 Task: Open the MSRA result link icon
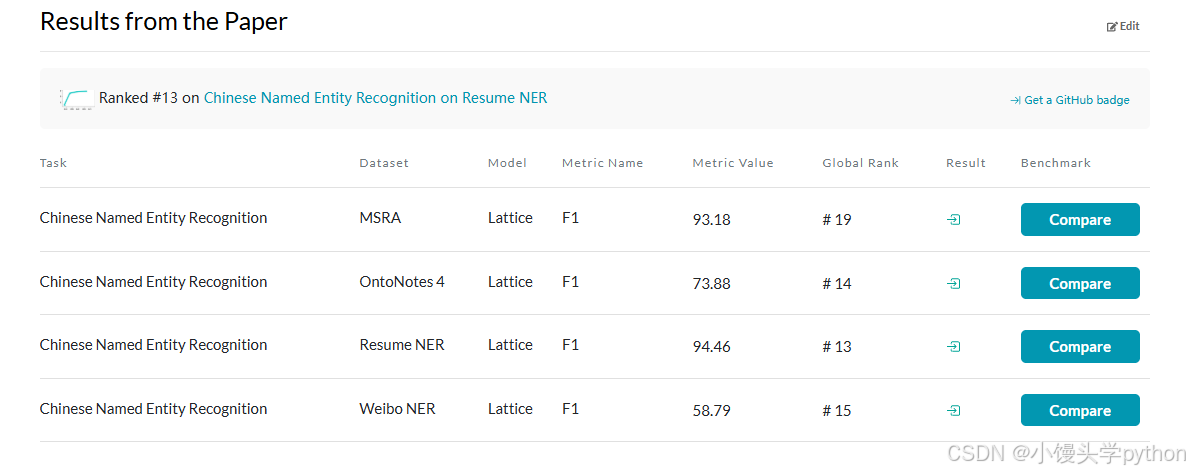[x=954, y=220]
